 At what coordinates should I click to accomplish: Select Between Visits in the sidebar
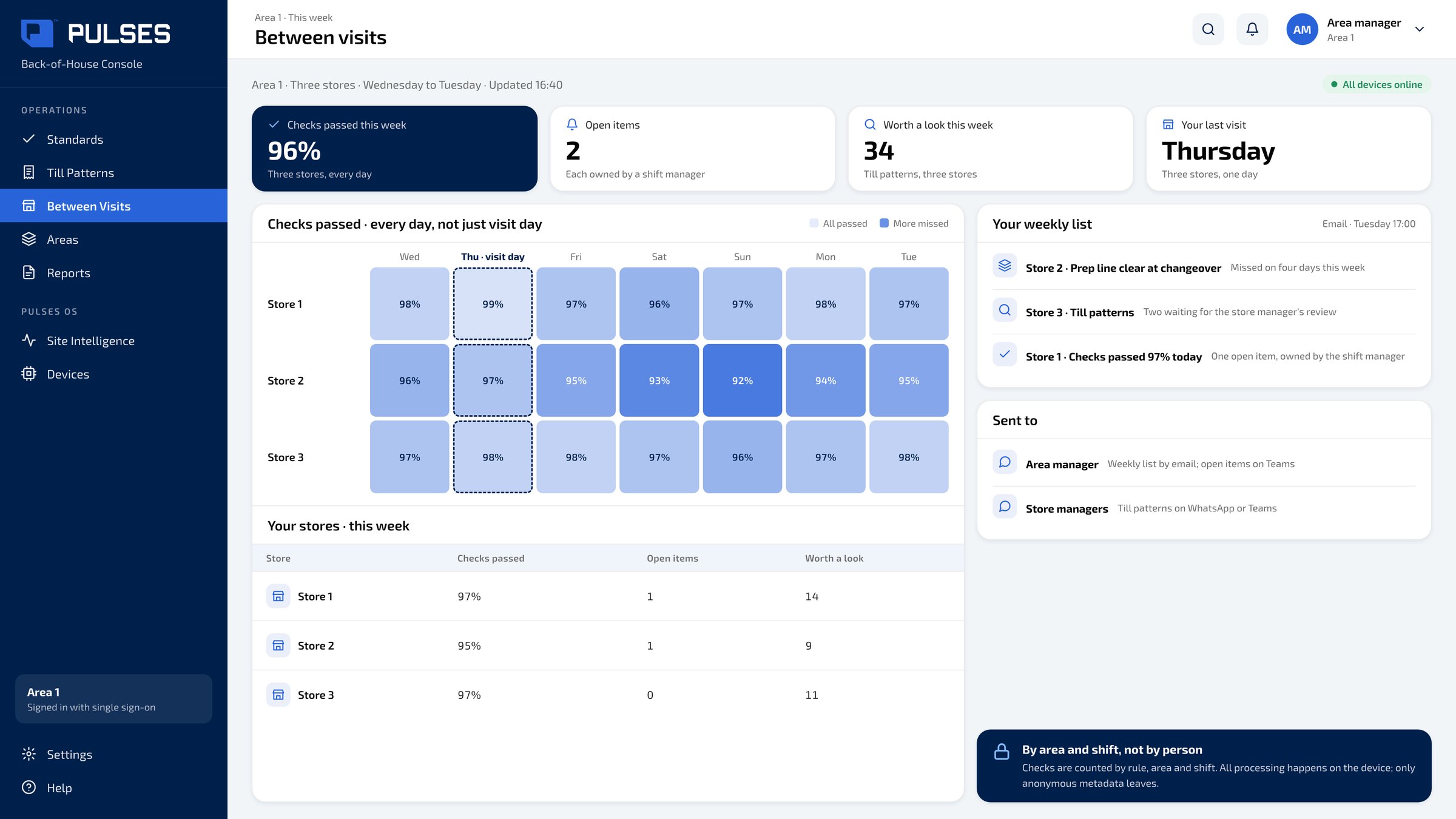pyautogui.click(x=113, y=206)
